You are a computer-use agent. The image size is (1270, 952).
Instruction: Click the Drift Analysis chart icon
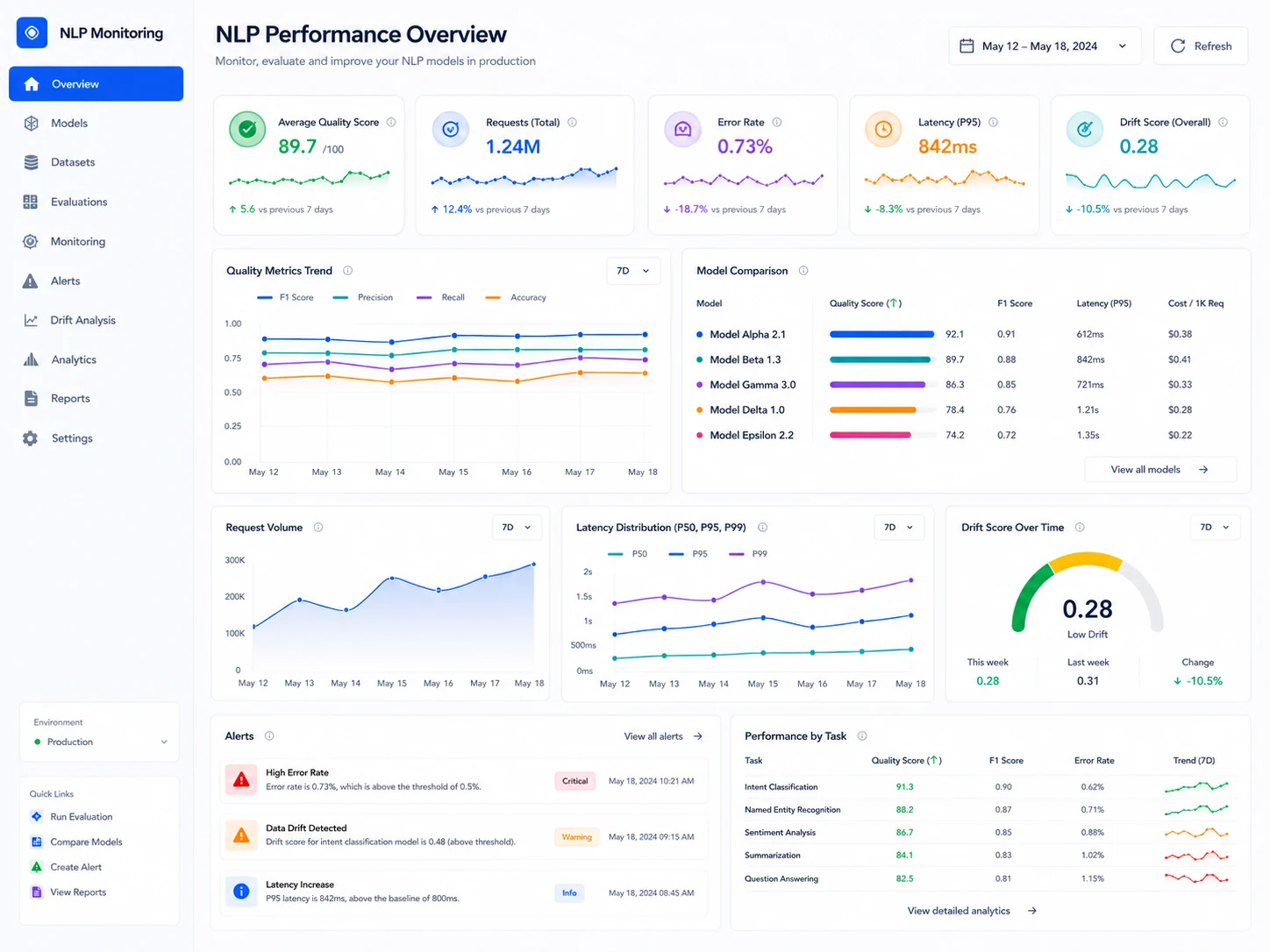pyautogui.click(x=31, y=320)
